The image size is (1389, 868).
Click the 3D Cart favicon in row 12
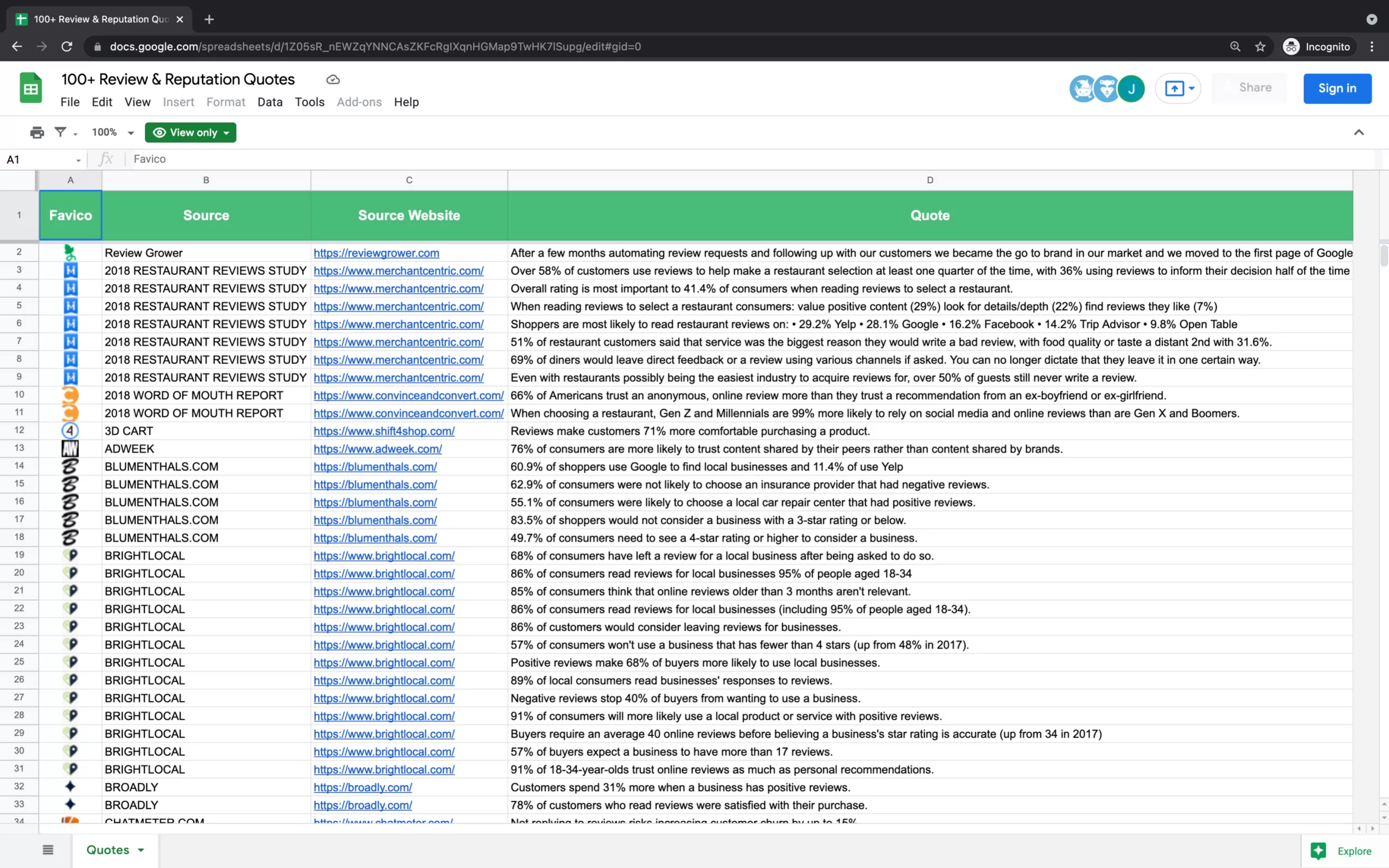click(70, 431)
